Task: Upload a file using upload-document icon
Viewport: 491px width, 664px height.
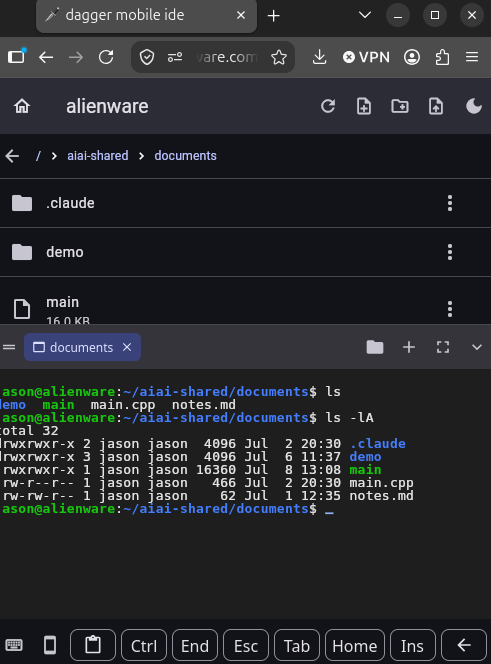Action: coord(436,106)
